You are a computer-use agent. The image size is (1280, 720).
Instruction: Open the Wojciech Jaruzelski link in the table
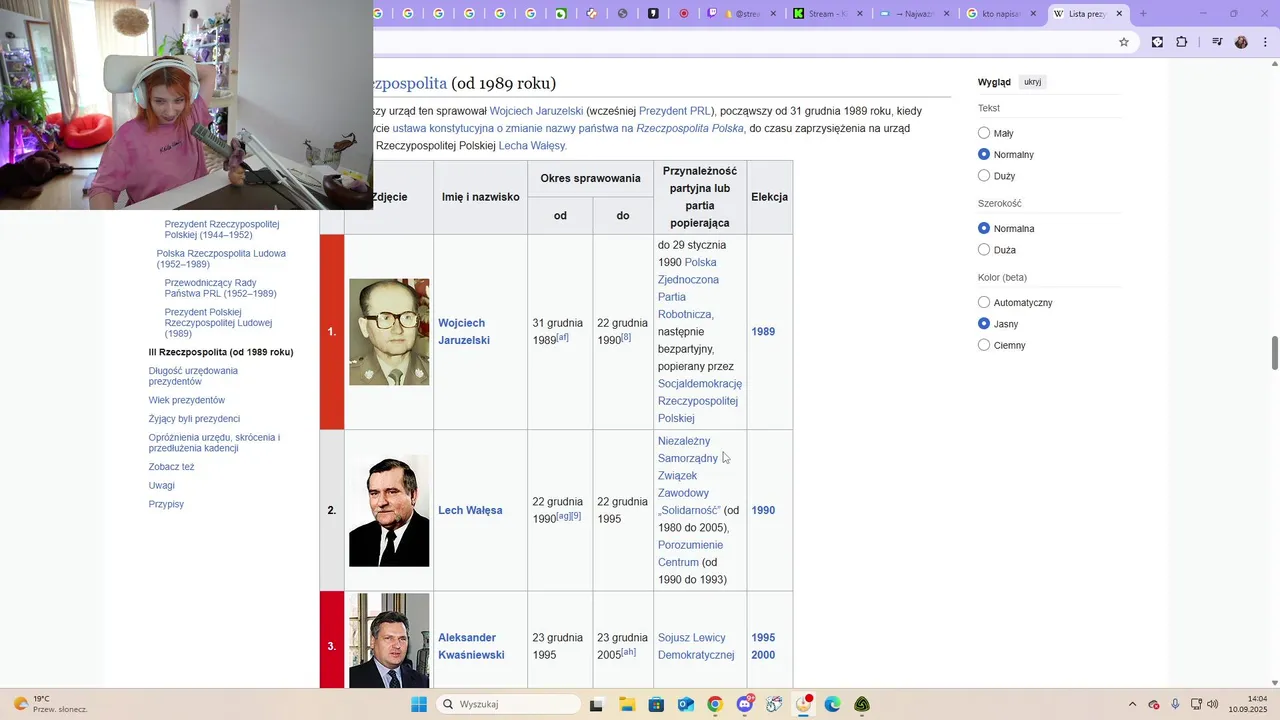[x=464, y=332]
